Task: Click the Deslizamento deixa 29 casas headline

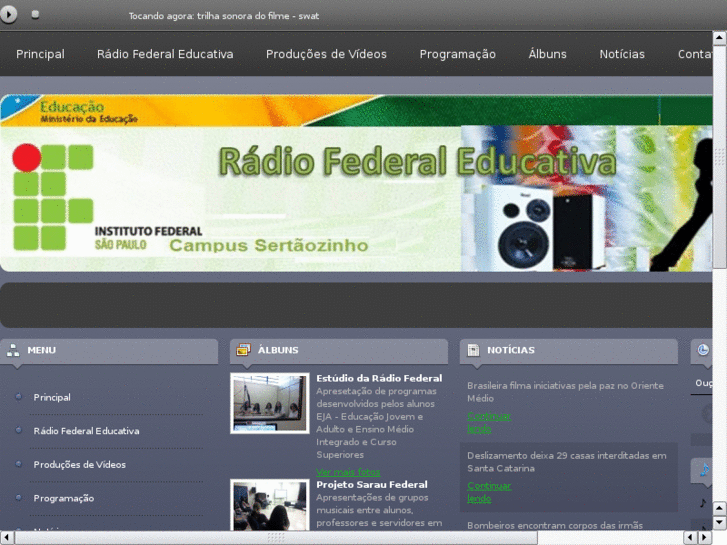Action: point(567,462)
